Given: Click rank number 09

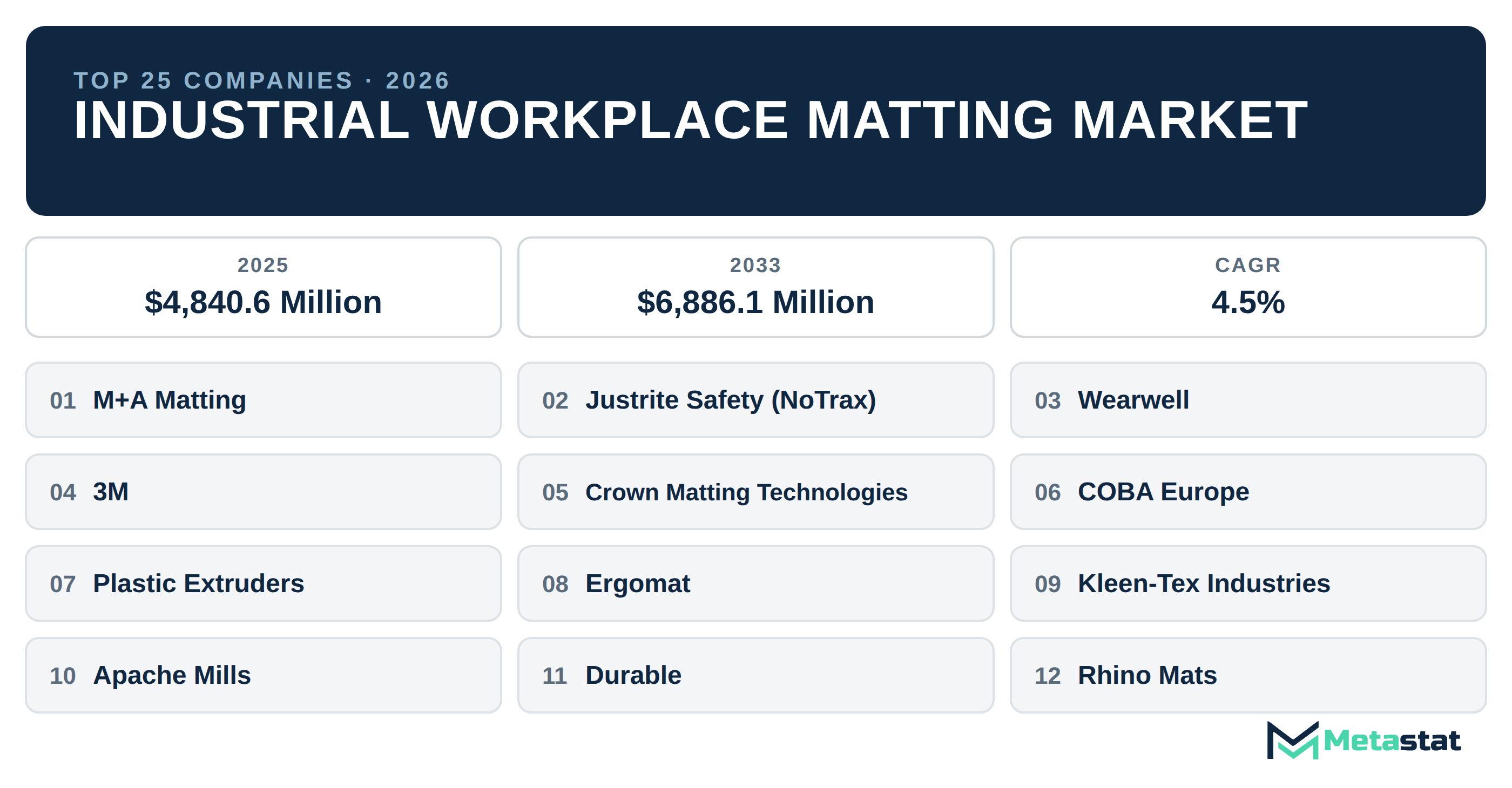Looking at the screenshot, I should pyautogui.click(x=1048, y=585).
